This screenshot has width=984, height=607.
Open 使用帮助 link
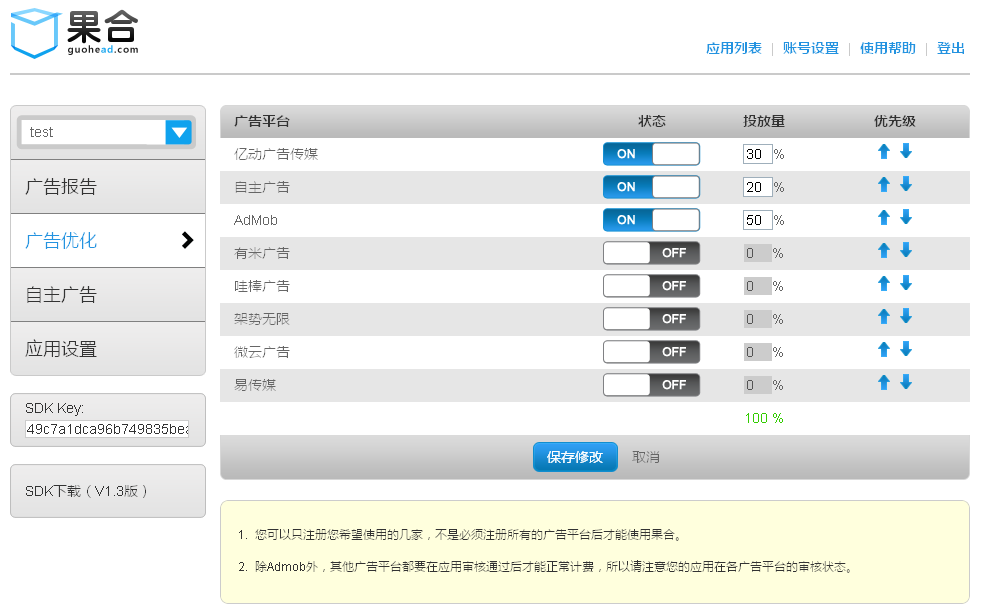[887, 48]
